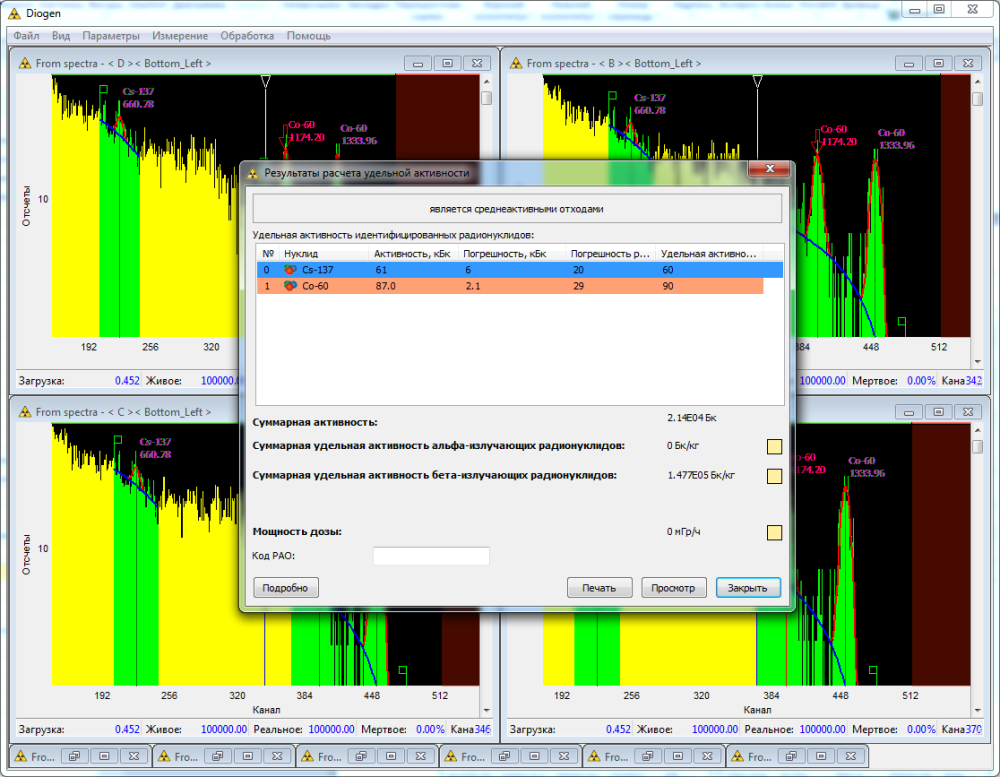Click the radiation icon of spectrum C window
Viewport: 1000px width, 777px height.
[24, 412]
